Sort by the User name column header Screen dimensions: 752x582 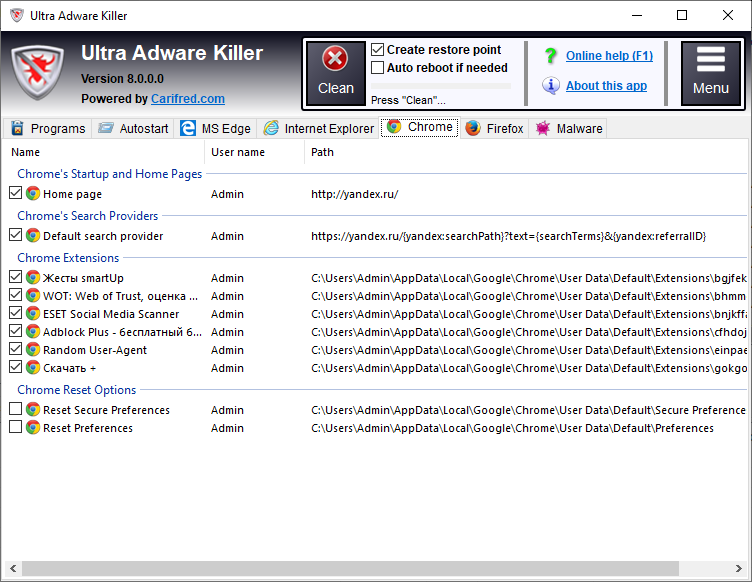[x=254, y=152]
